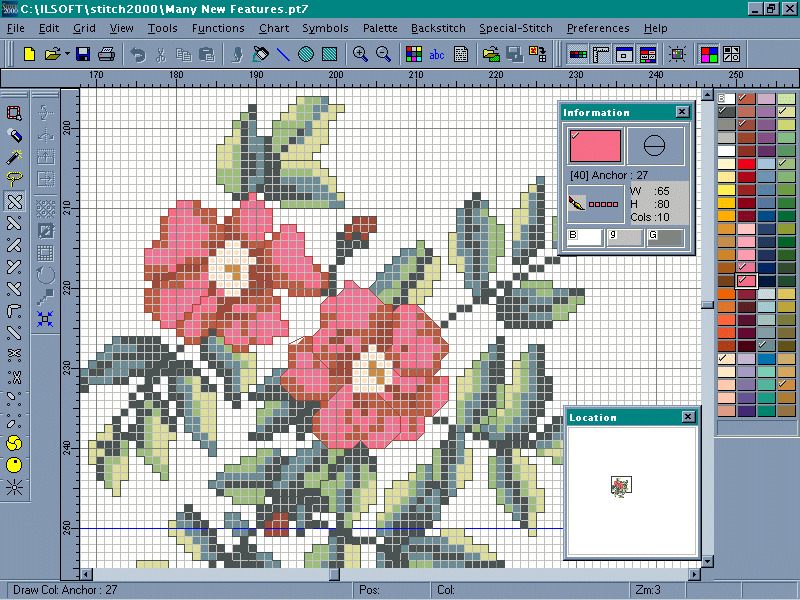Click the chart thumbnail in Location panel
This screenshot has width=800, height=600.
[x=621, y=486]
